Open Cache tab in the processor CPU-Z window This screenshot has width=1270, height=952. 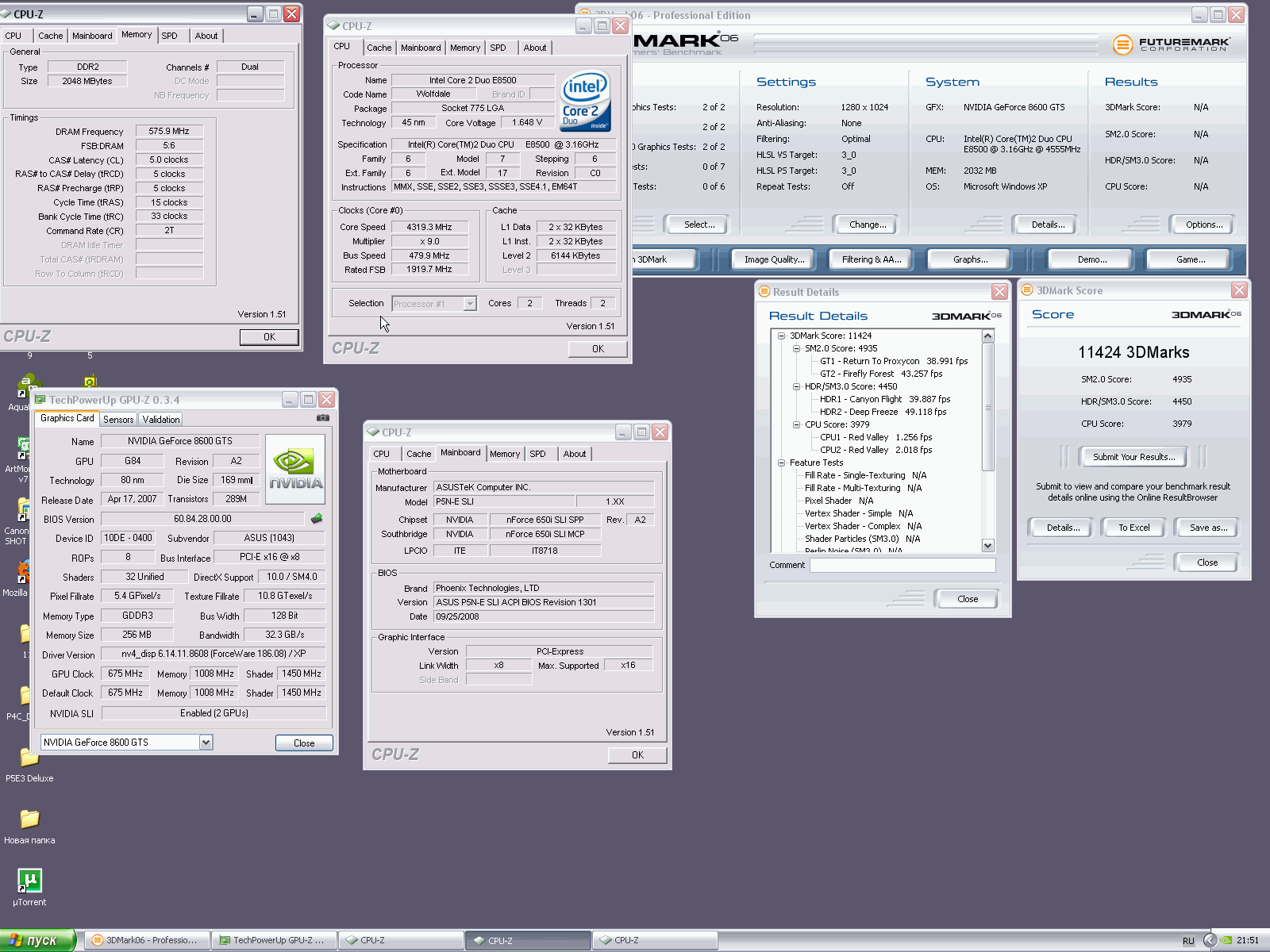point(379,48)
